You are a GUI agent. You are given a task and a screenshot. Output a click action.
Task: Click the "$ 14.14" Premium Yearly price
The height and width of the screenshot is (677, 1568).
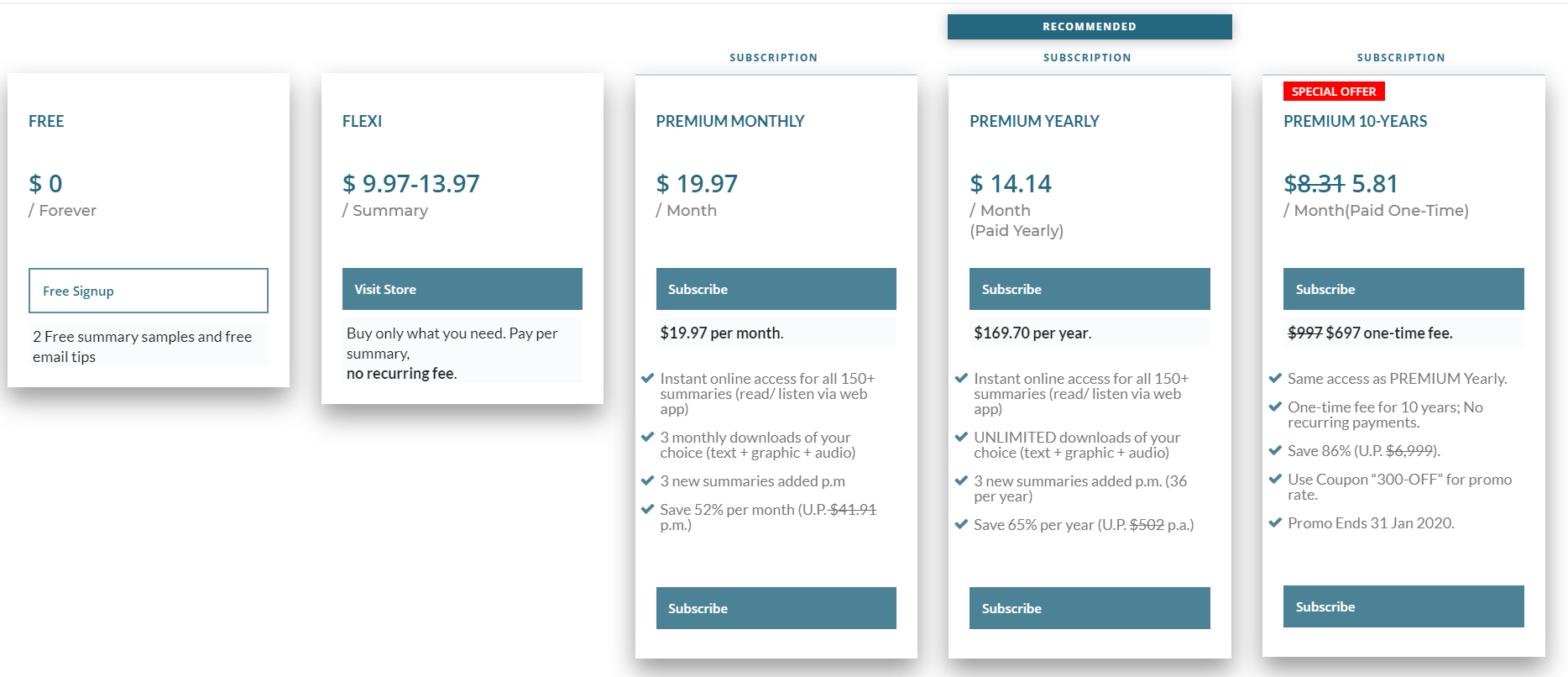point(1011,184)
